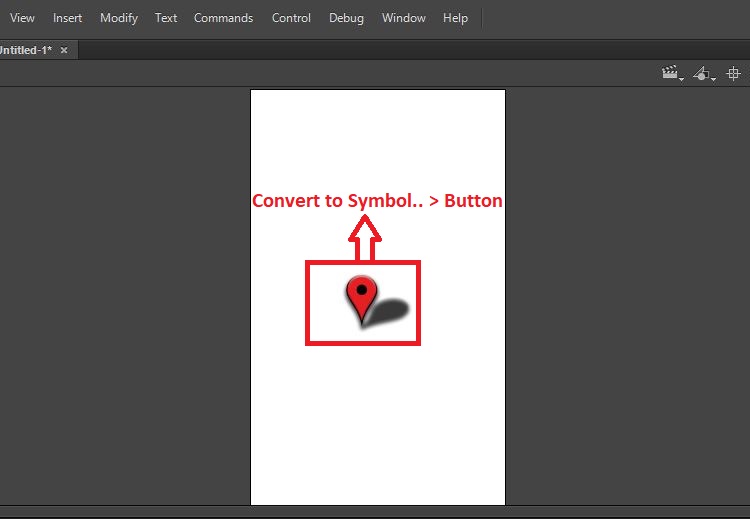Open the Control menu

pos(291,18)
